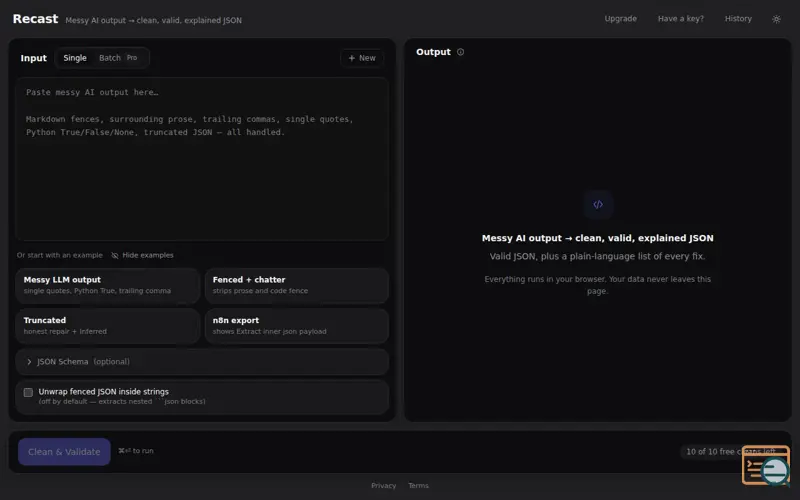Click the Input panel heading
The height and width of the screenshot is (500, 800).
pyautogui.click(x=34, y=58)
